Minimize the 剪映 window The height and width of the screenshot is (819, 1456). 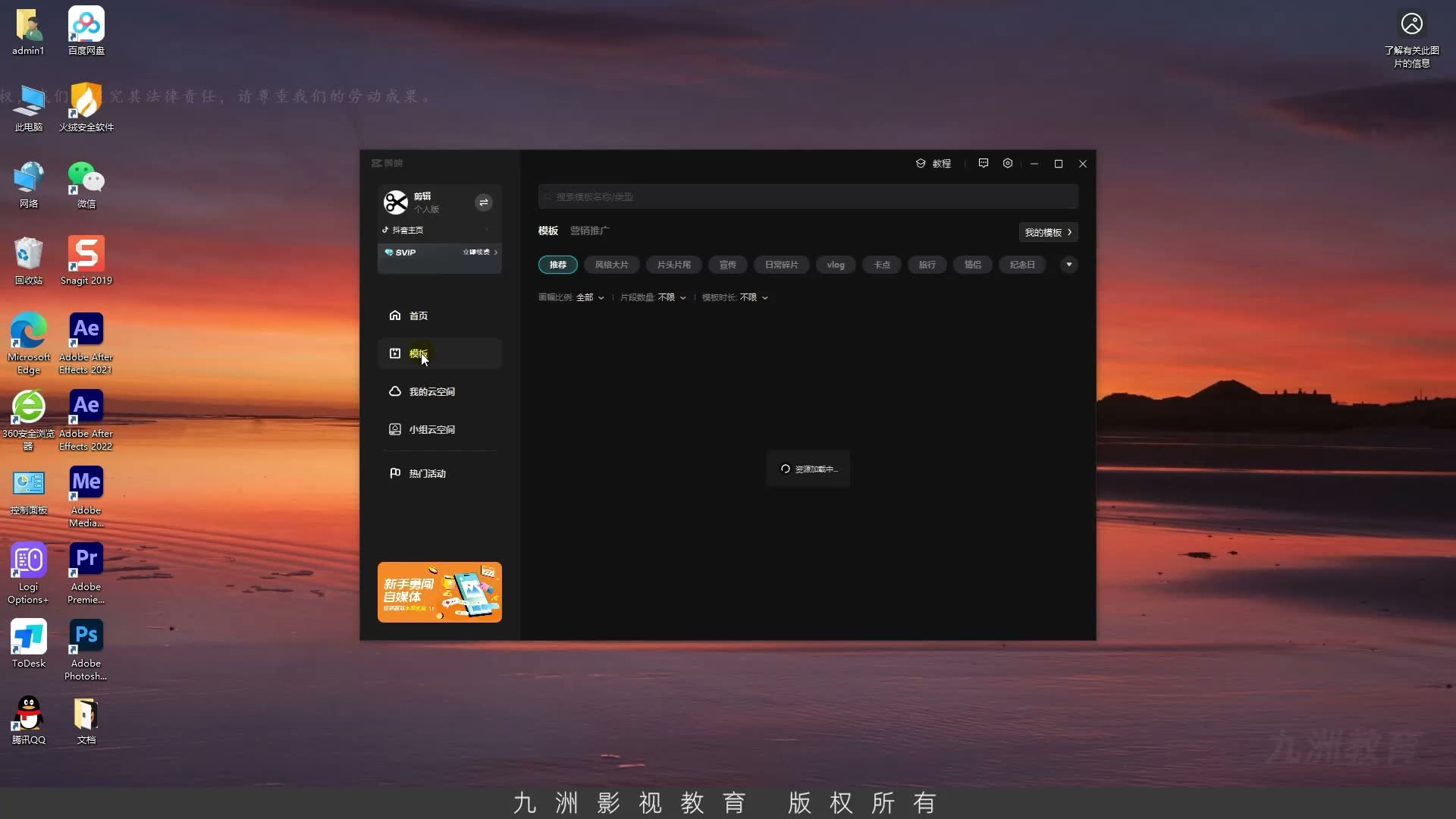click(1034, 164)
